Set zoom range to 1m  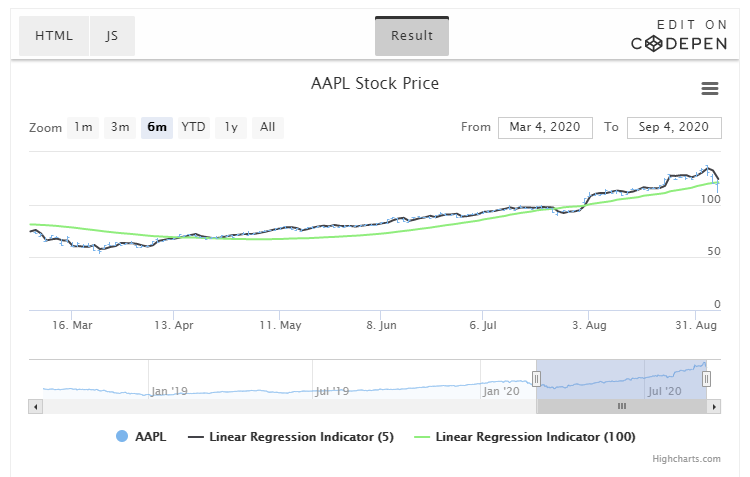point(83,127)
